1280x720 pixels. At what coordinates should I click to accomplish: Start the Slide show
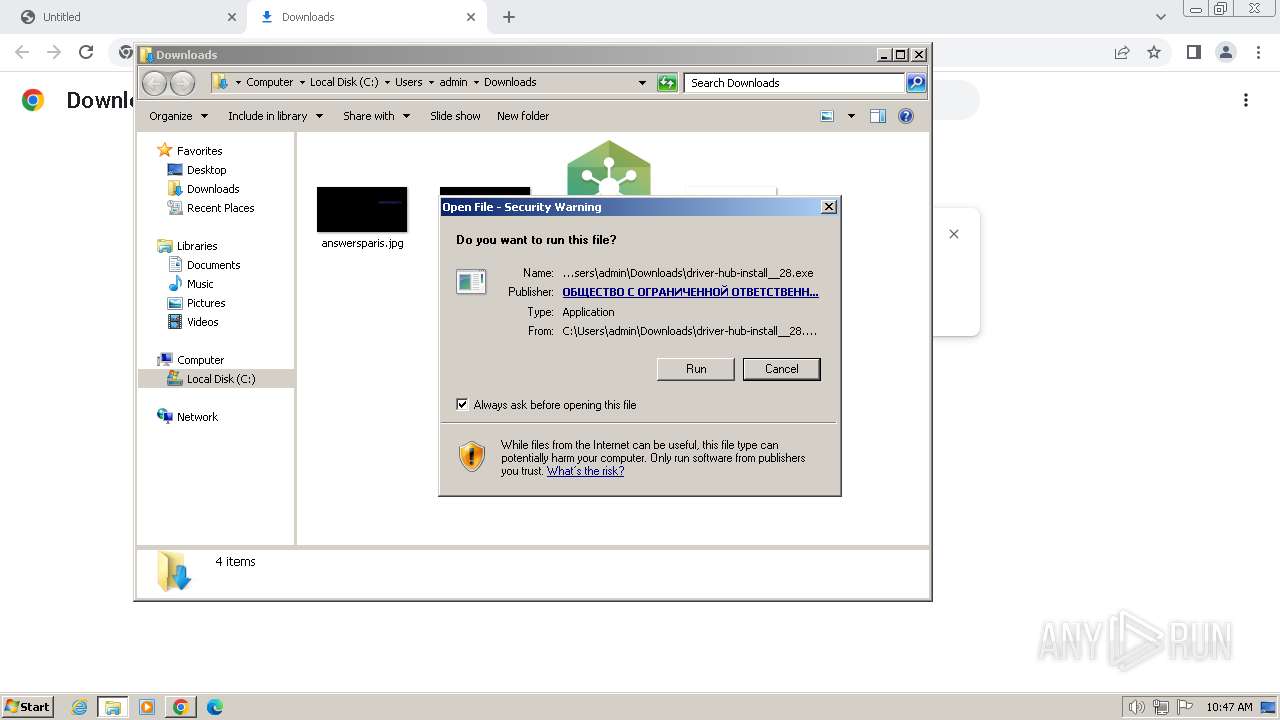[455, 116]
